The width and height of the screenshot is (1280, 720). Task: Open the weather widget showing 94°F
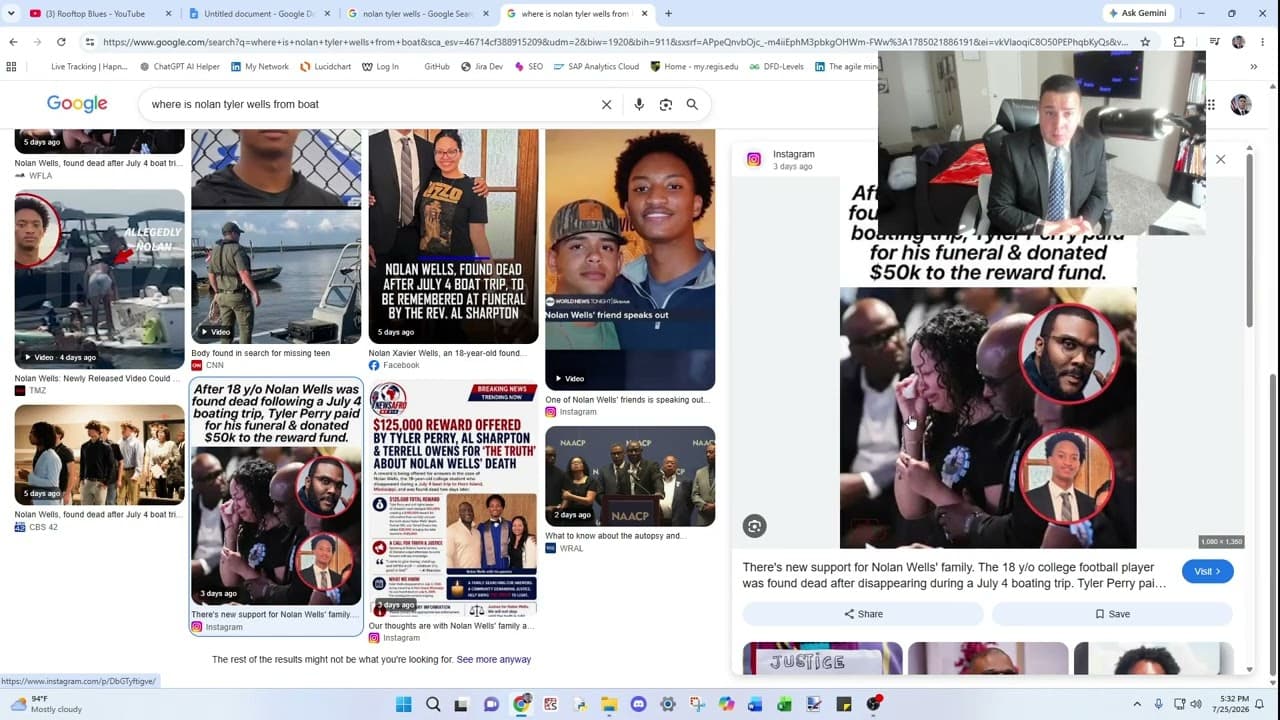(x=46, y=704)
